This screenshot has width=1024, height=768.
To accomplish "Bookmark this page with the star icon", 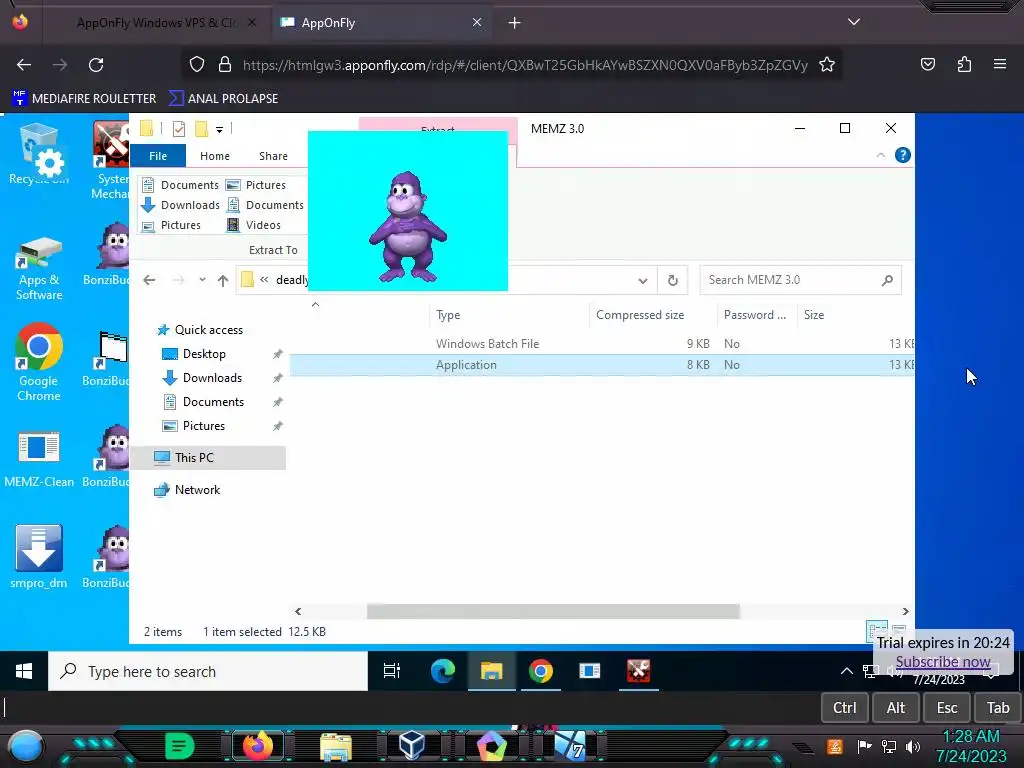I will tap(827, 65).
